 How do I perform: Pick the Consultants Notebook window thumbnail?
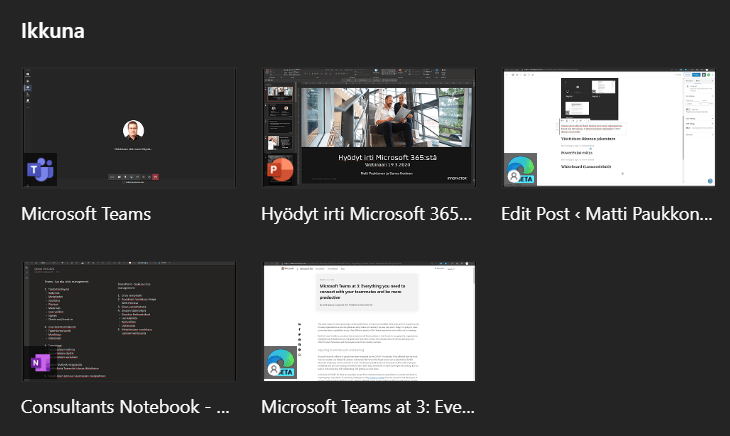pyautogui.click(x=129, y=320)
